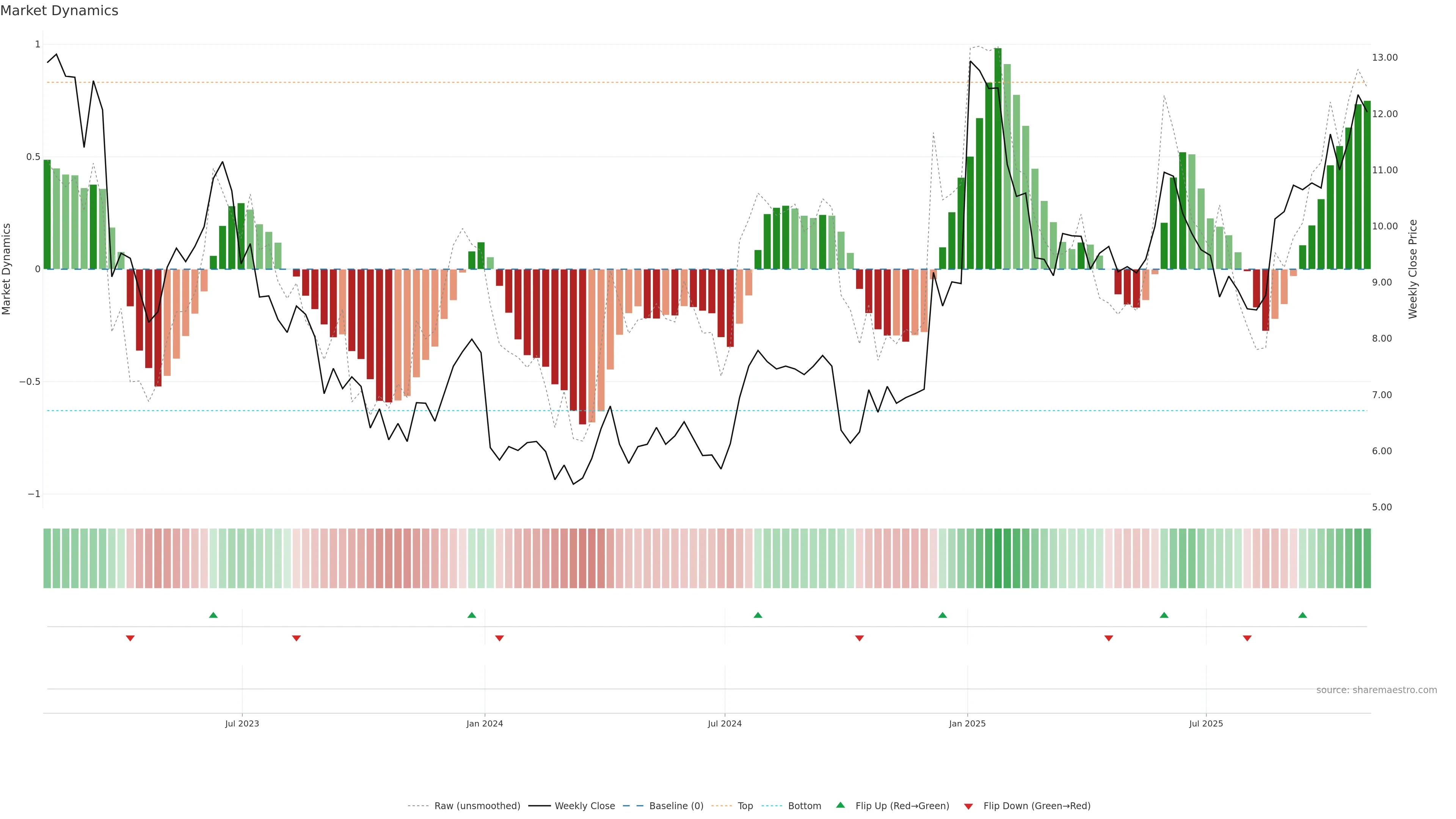Click the first red Flip Down triangle marker
Viewport: 1456px width, 819px height.
[130, 638]
